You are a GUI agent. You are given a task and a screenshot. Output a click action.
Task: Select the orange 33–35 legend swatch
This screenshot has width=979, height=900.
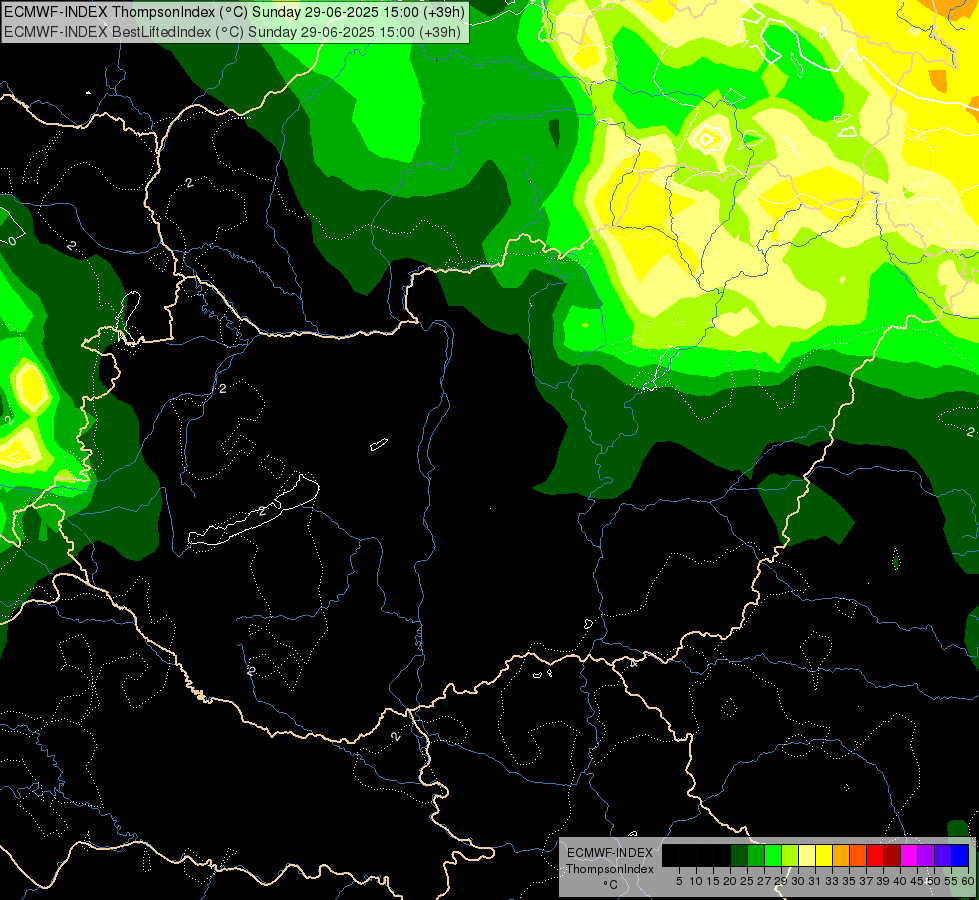click(x=841, y=855)
